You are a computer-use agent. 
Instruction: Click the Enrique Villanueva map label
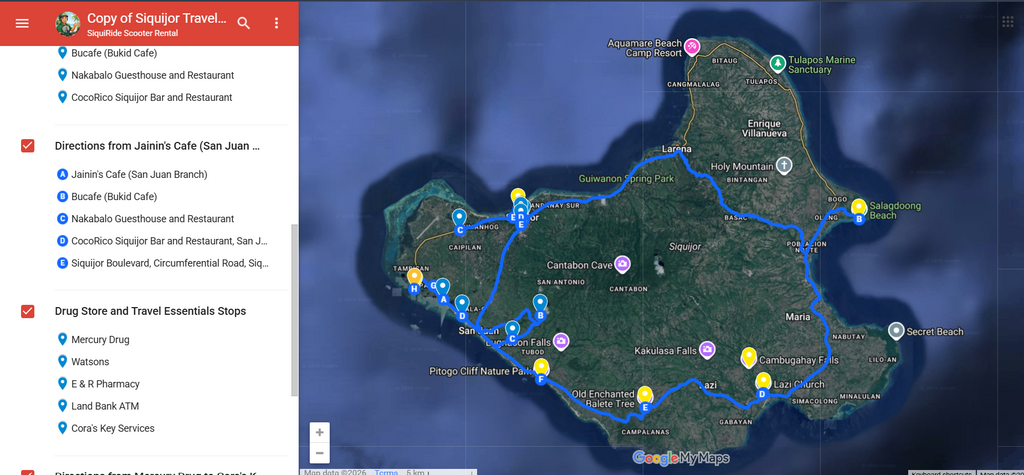click(765, 128)
